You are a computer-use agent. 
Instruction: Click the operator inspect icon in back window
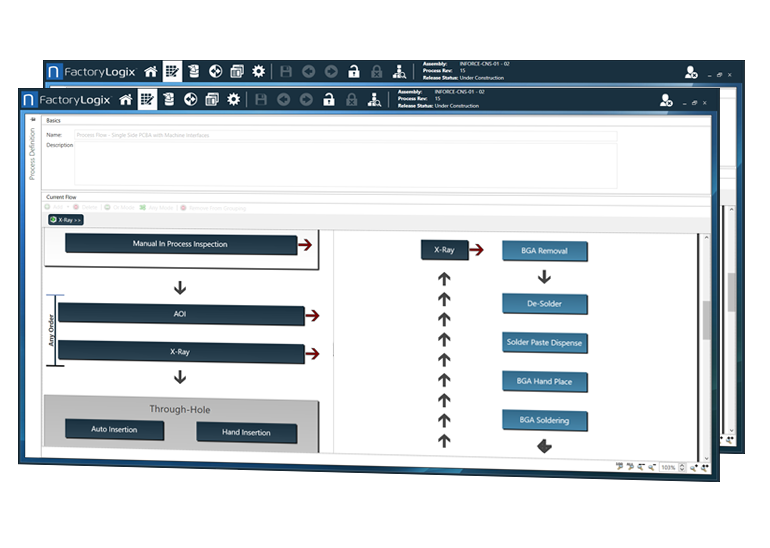[x=399, y=72]
